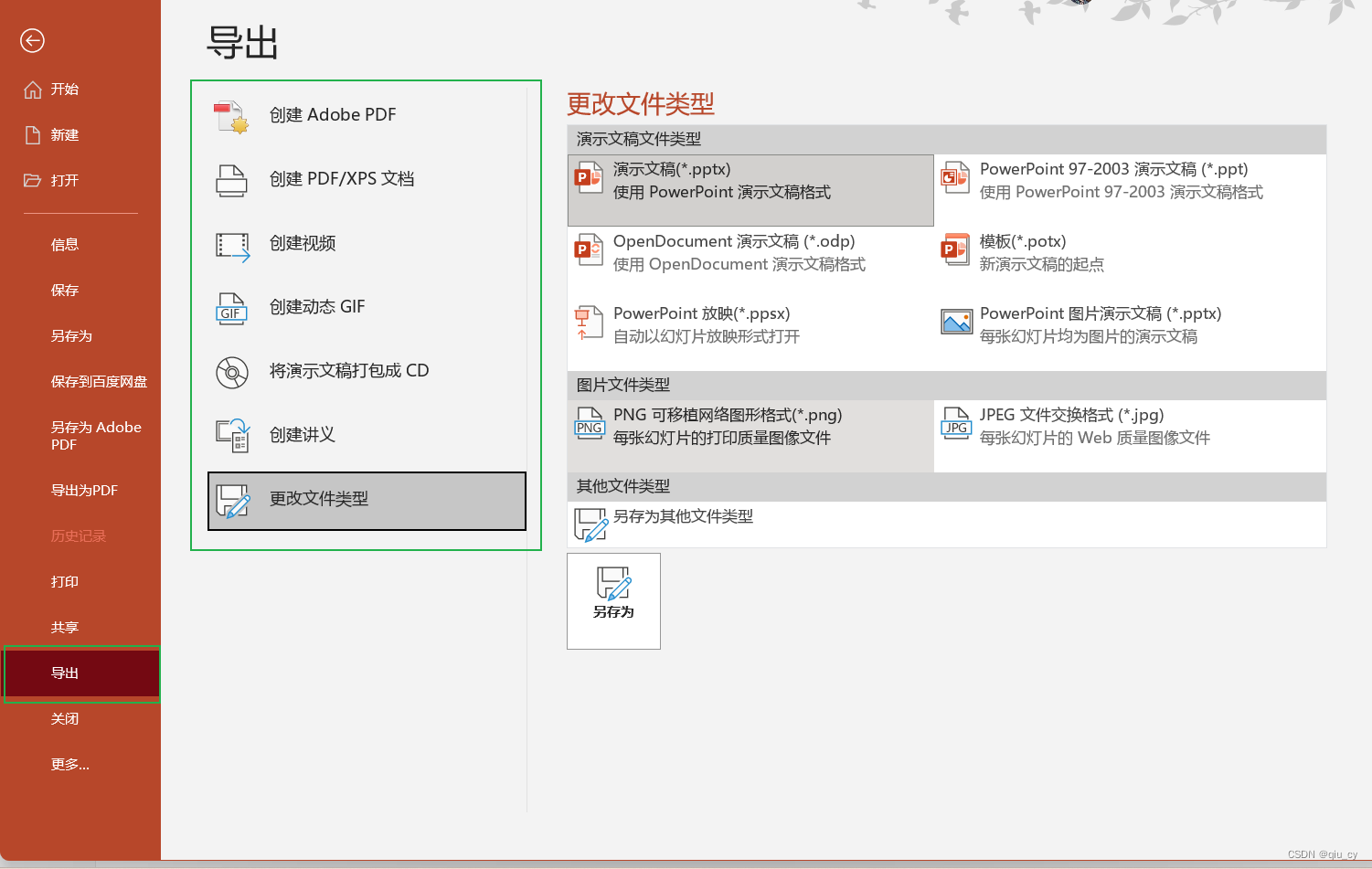
Task: Click 另存为其他文件类型 text label
Action: tap(684, 517)
